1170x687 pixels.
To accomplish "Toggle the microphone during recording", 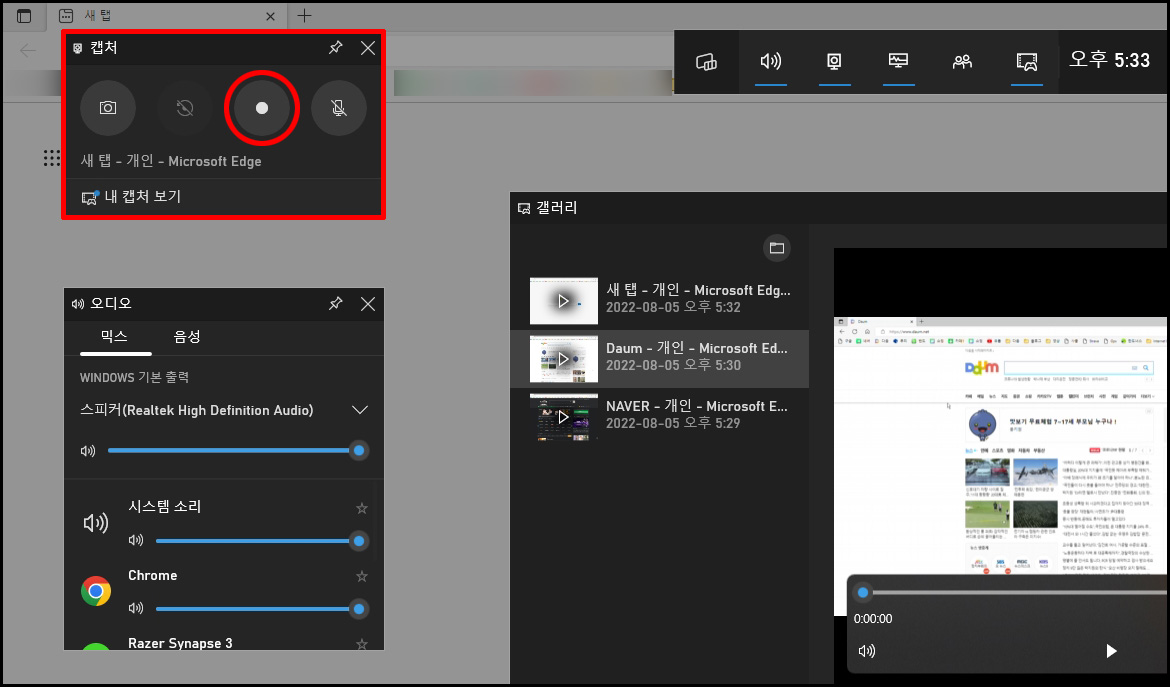I will click(x=339, y=108).
